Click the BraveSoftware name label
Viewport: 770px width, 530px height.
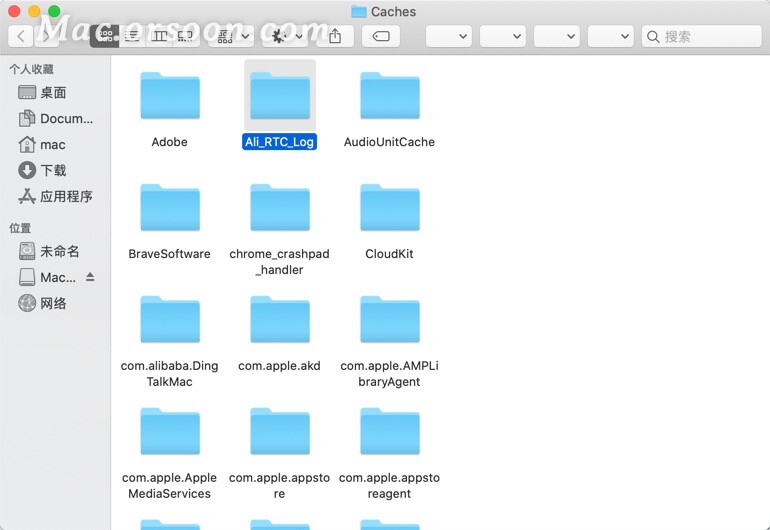169,254
